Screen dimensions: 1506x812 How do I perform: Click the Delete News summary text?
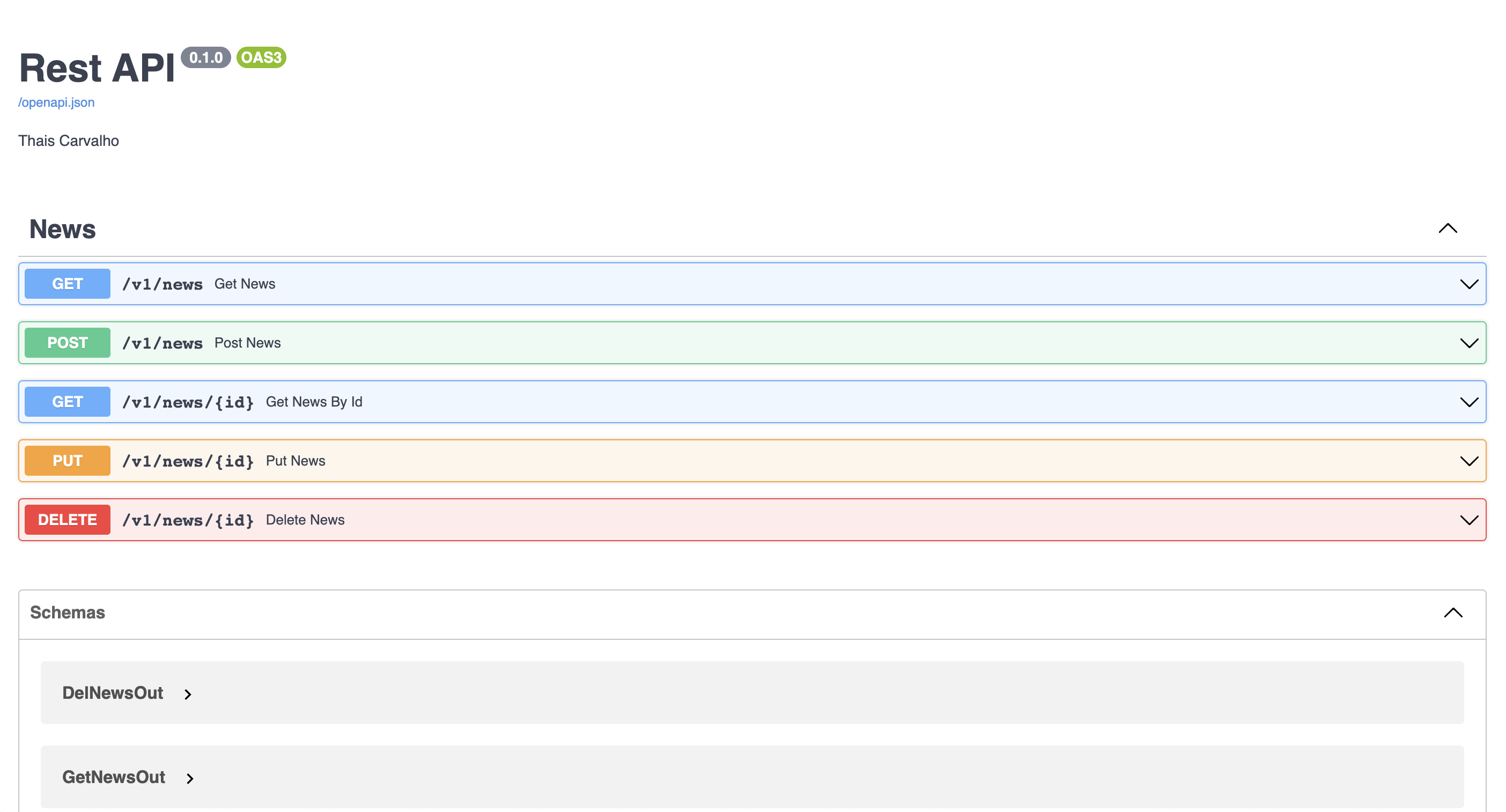coord(305,520)
